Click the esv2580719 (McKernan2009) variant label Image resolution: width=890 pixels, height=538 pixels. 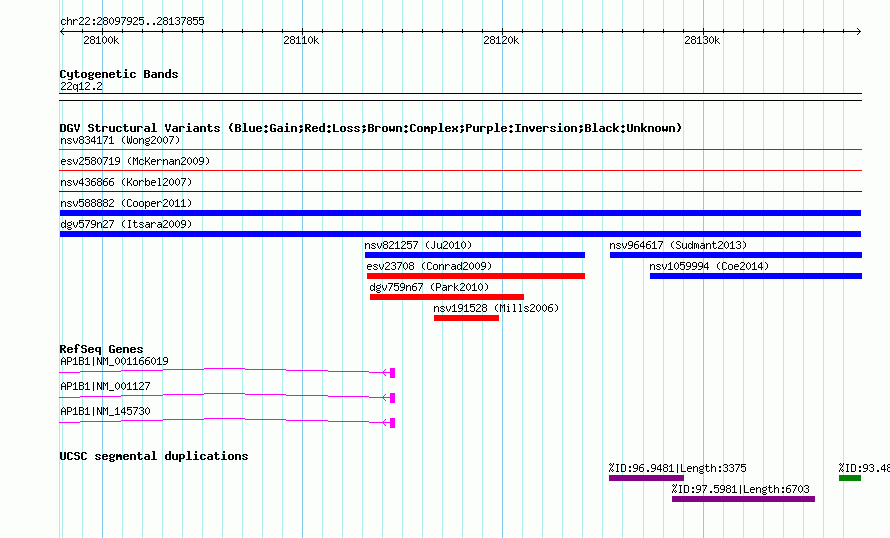[135, 161]
